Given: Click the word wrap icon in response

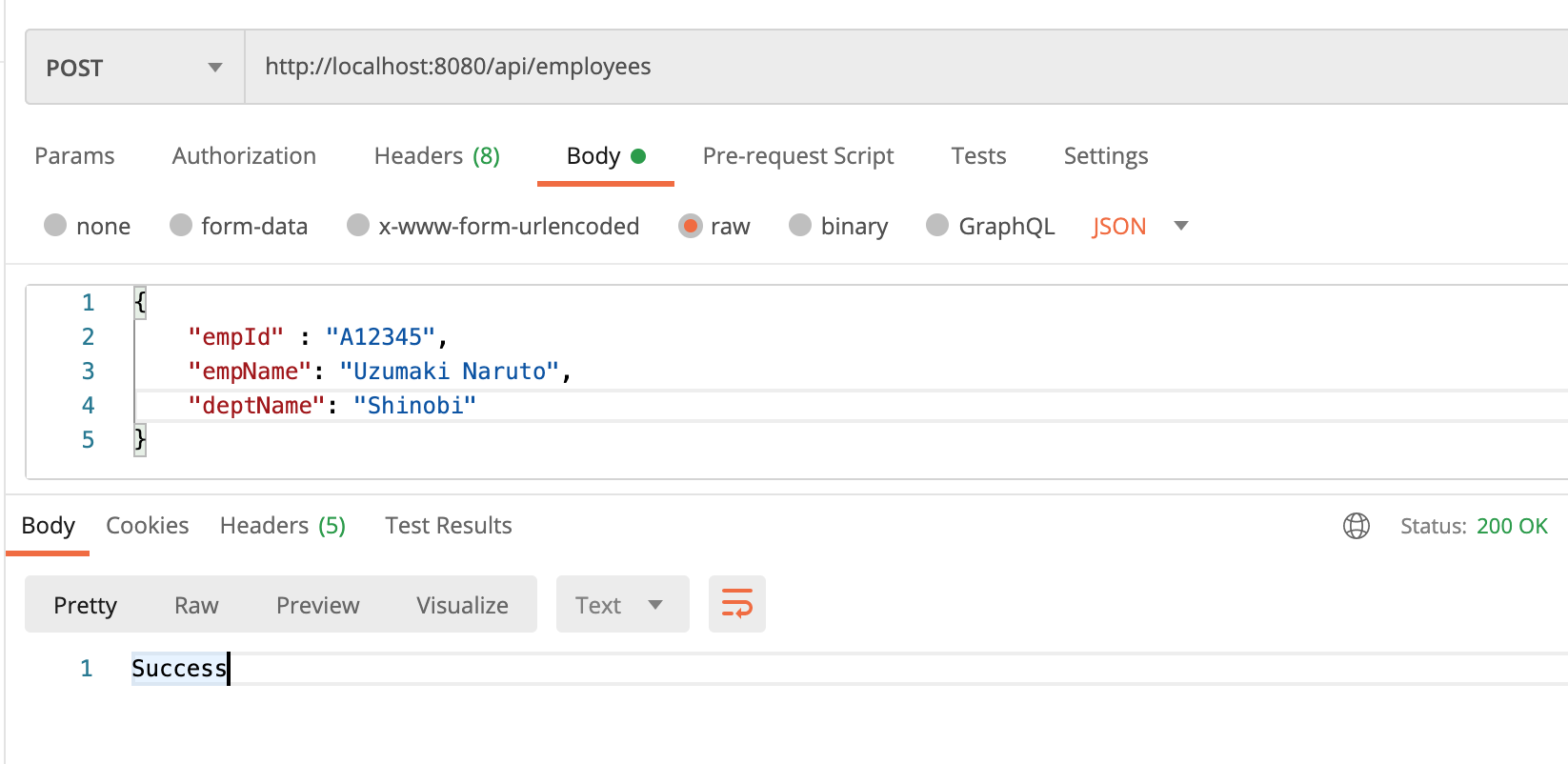Looking at the screenshot, I should [x=736, y=604].
